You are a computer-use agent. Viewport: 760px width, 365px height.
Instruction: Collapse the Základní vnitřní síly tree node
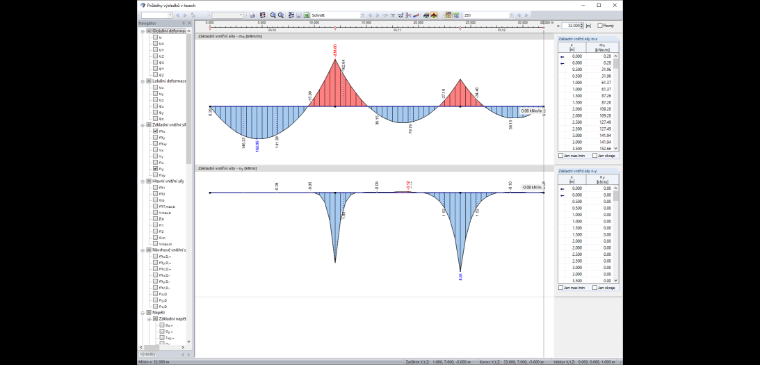(142, 125)
